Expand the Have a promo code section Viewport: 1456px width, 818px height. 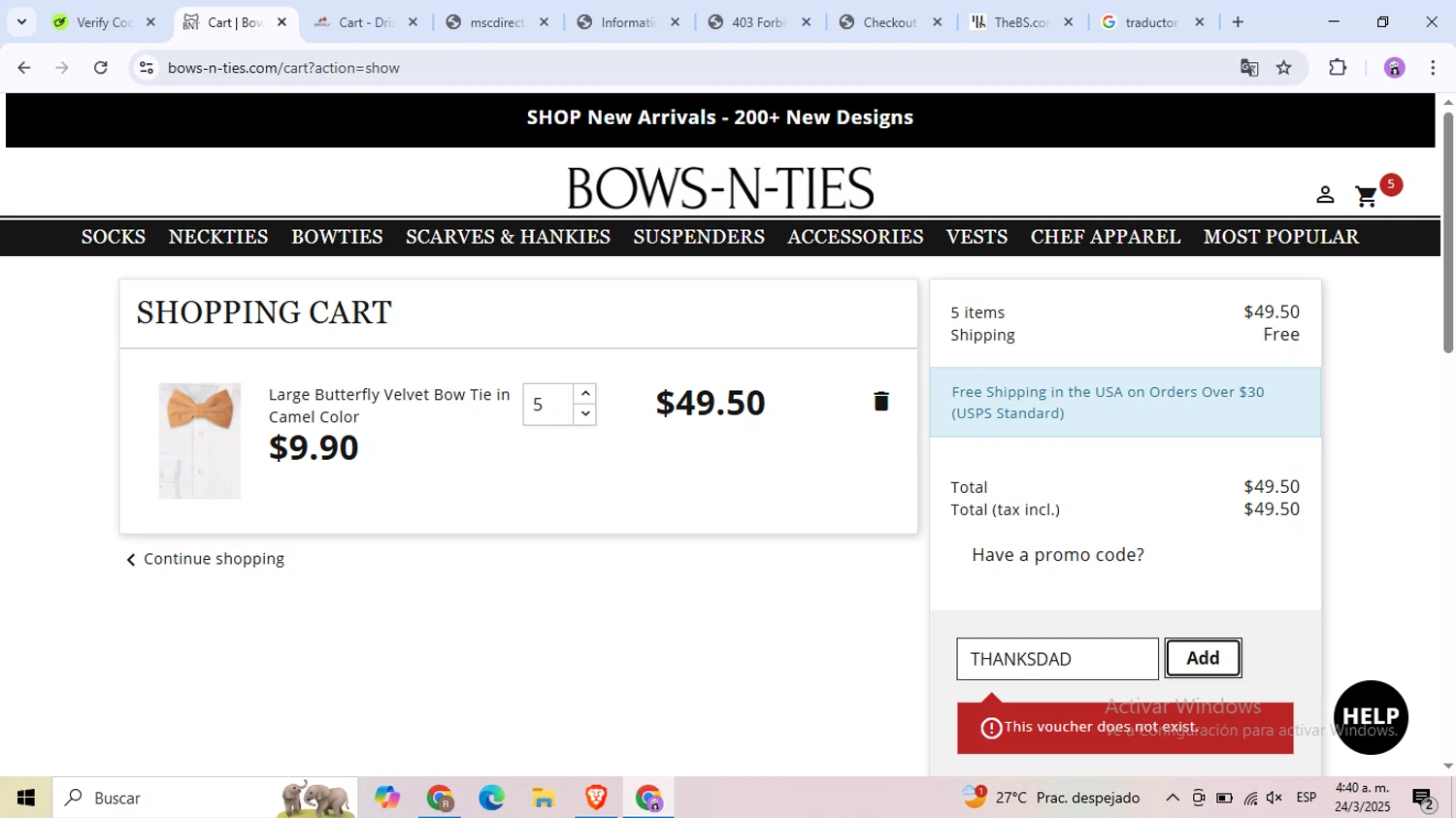tap(1058, 555)
